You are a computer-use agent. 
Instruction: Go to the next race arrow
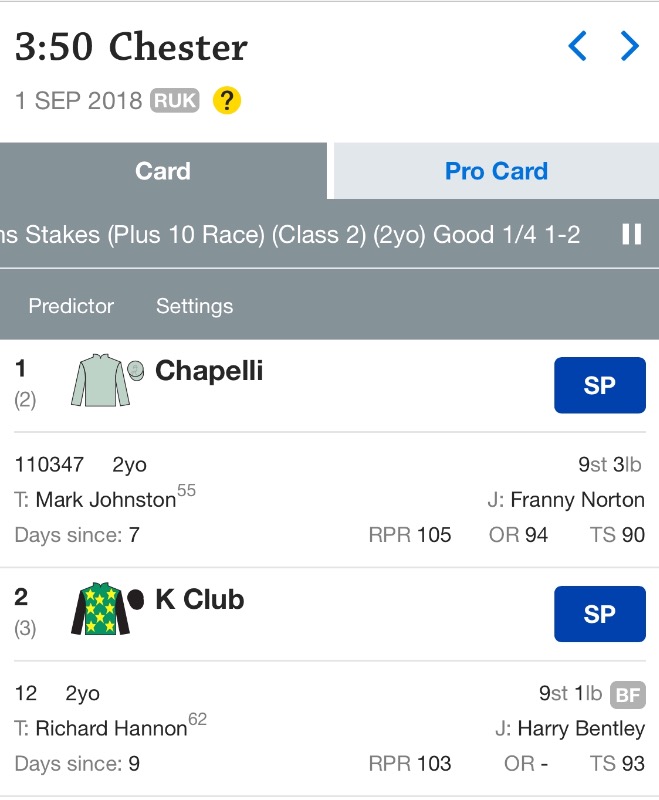[x=629, y=46]
